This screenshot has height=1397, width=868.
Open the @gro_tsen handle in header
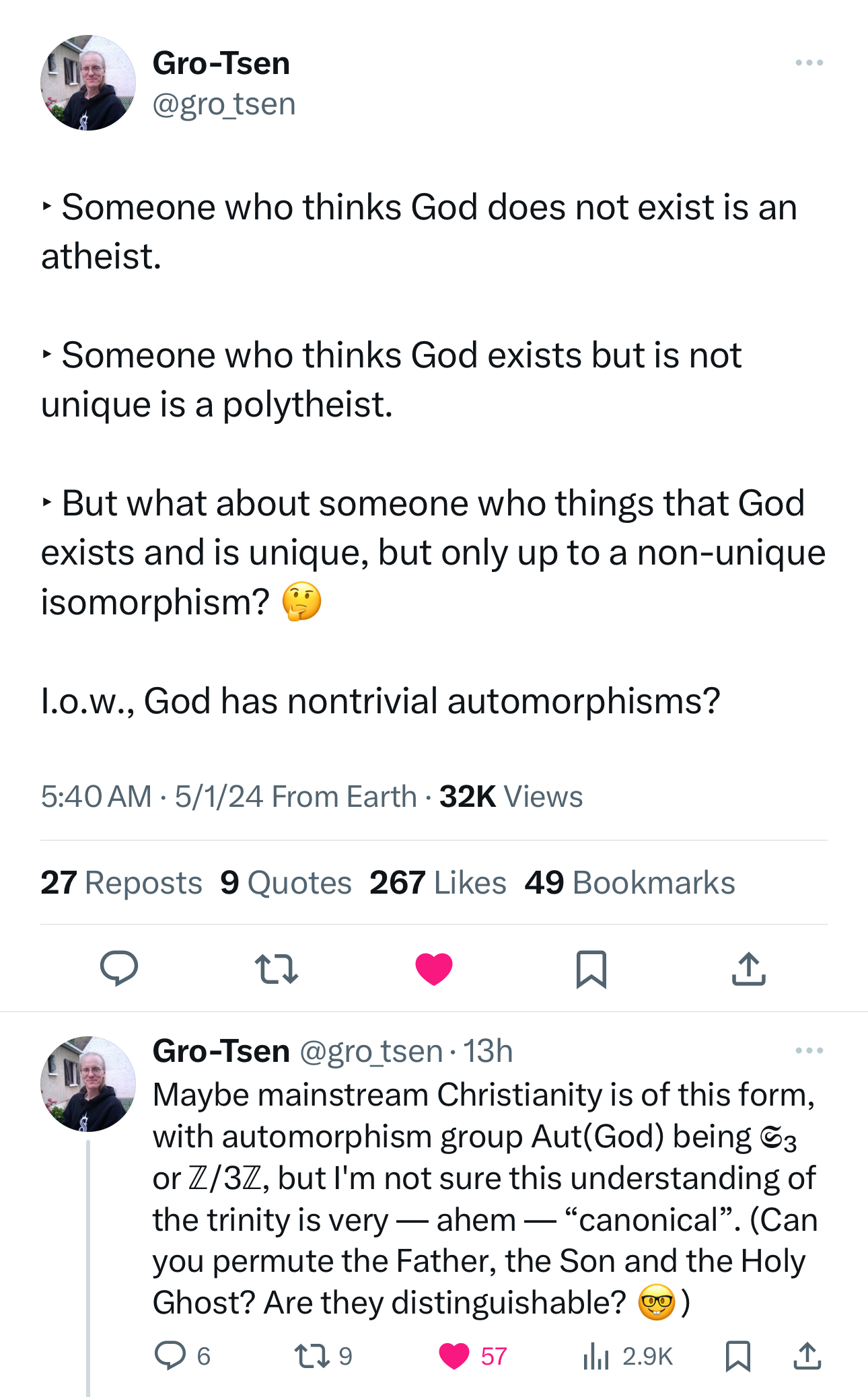pos(224,104)
